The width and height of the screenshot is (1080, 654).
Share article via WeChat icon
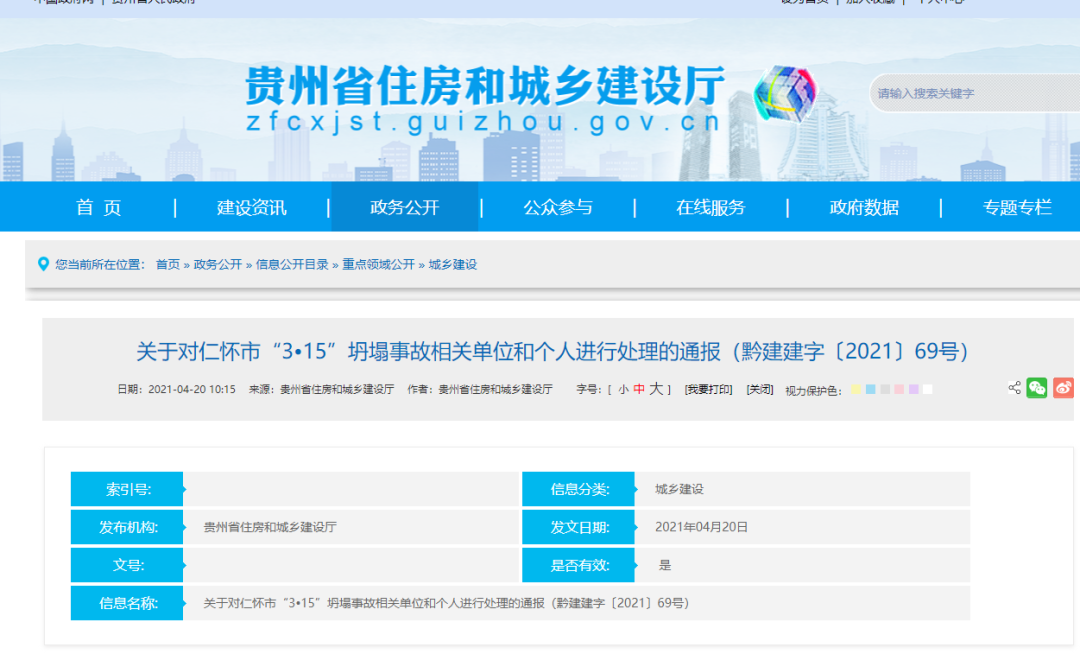[1037, 388]
